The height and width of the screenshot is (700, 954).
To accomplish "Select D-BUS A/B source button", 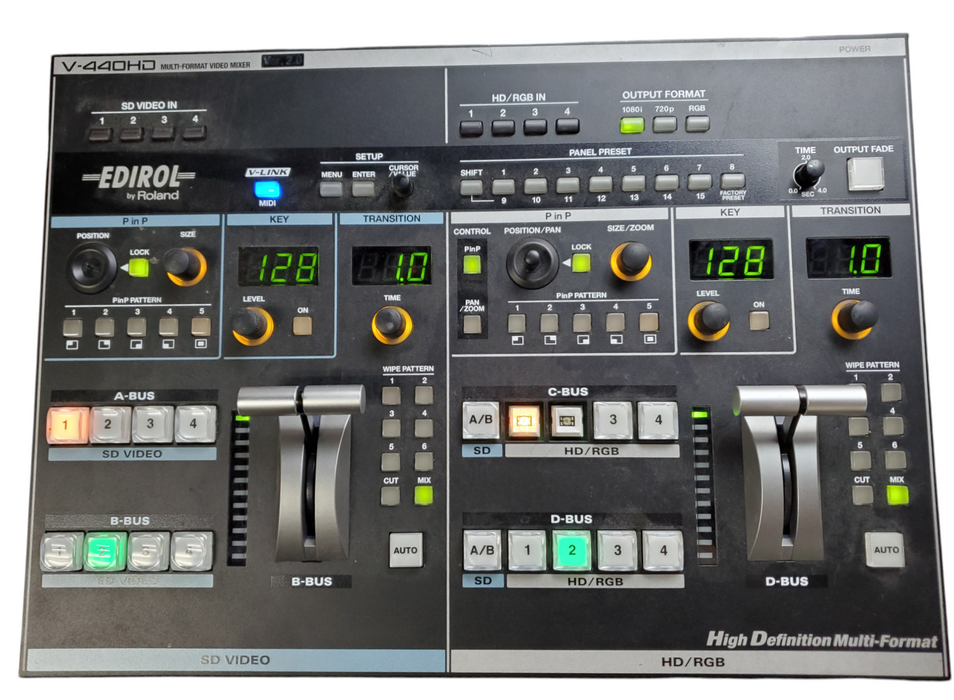I will pyautogui.click(x=482, y=550).
